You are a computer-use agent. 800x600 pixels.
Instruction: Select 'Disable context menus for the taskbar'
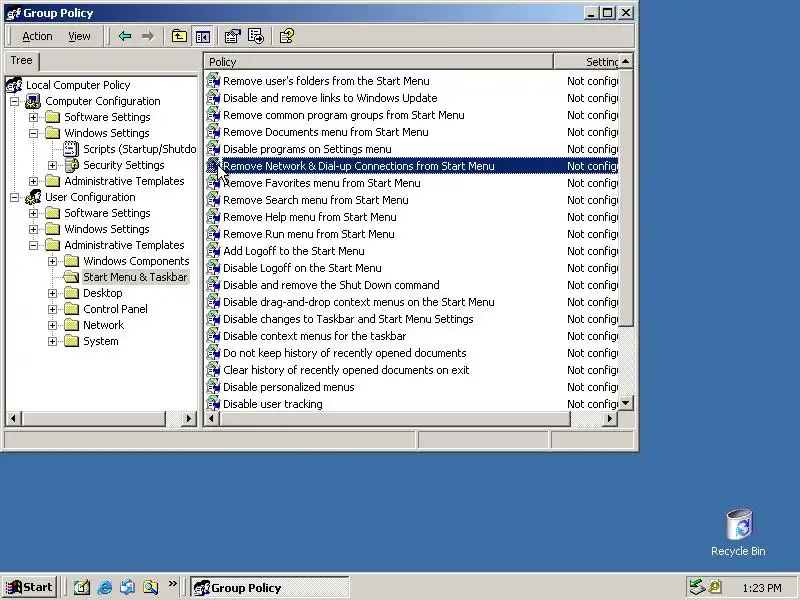pos(314,336)
